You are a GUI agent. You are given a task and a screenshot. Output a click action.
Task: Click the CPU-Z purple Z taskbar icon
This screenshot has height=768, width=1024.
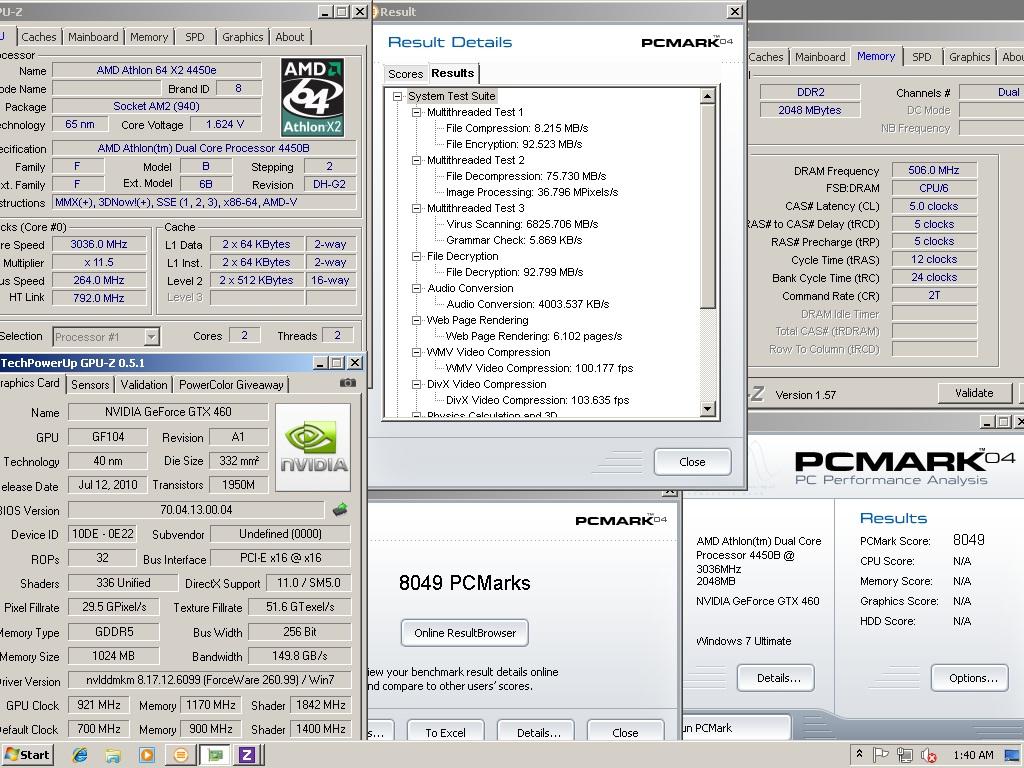247,756
